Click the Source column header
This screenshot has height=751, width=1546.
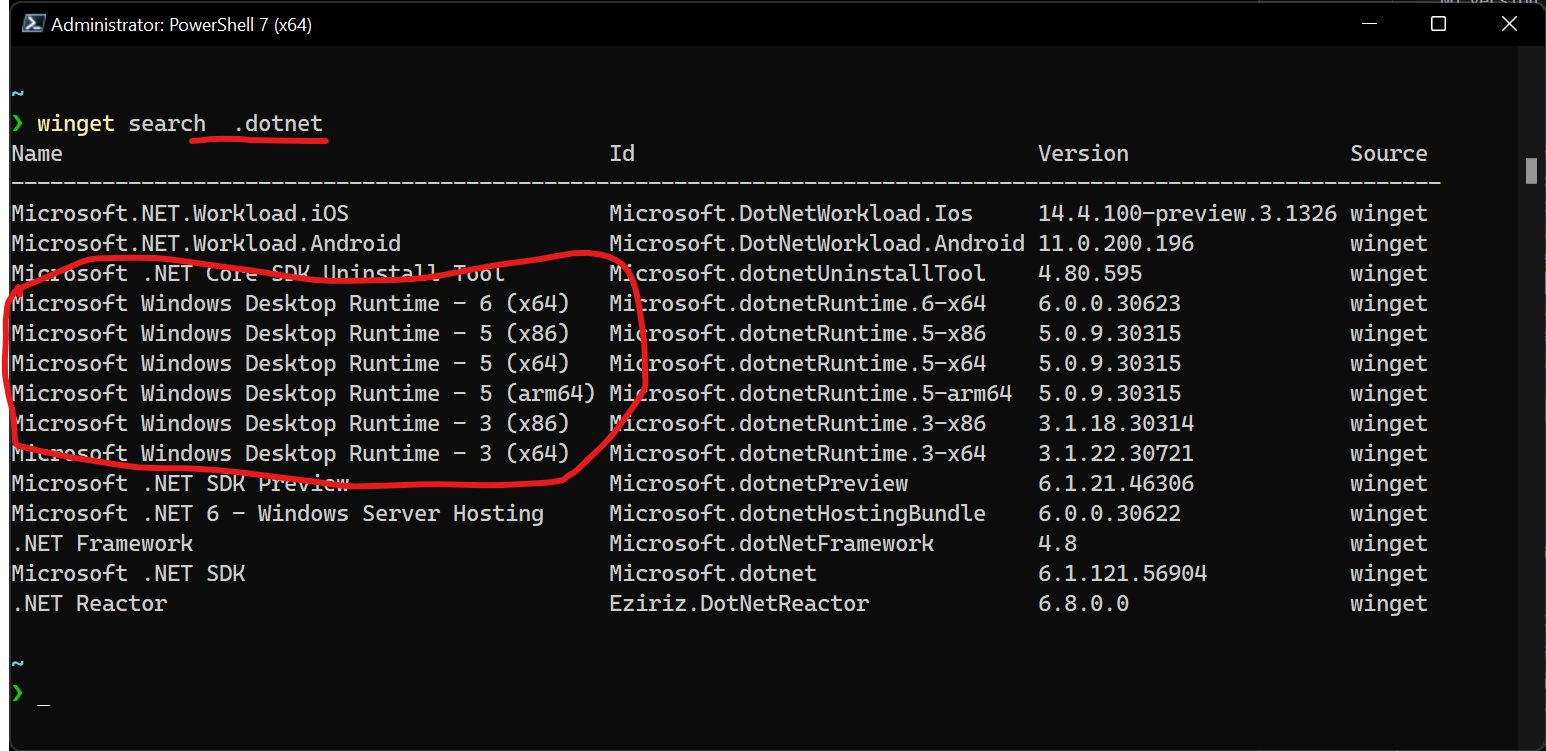[x=1389, y=153]
